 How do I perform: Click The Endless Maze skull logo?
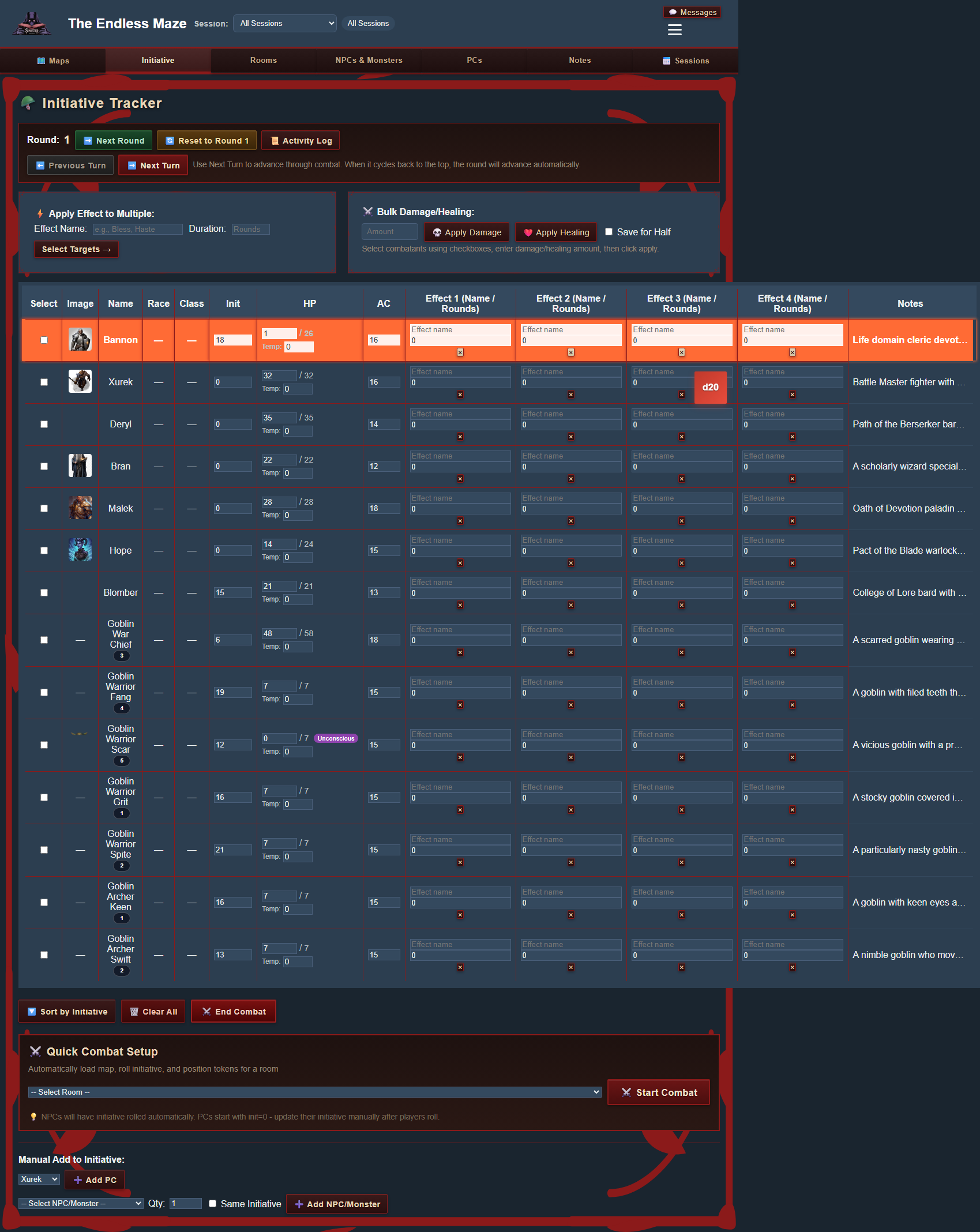click(x=32, y=23)
